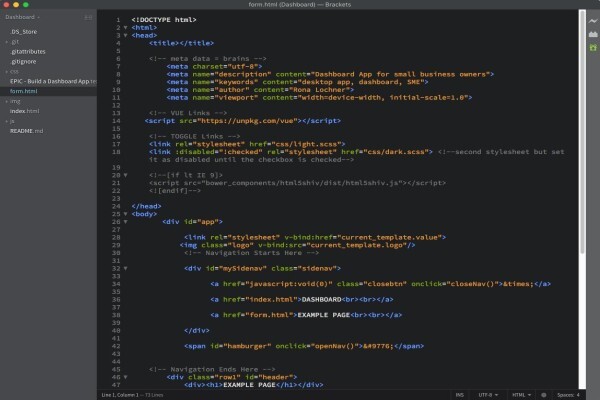Click the meta charset utf-8 line
The width and height of the screenshot is (600, 400).
[x=214, y=67]
